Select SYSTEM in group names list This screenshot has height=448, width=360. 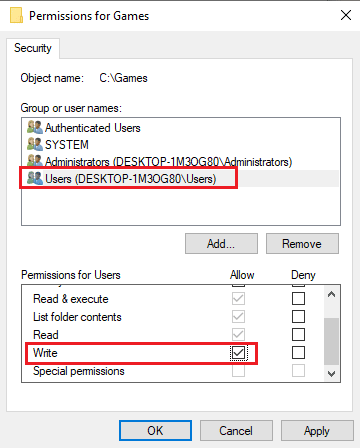click(x=180, y=145)
